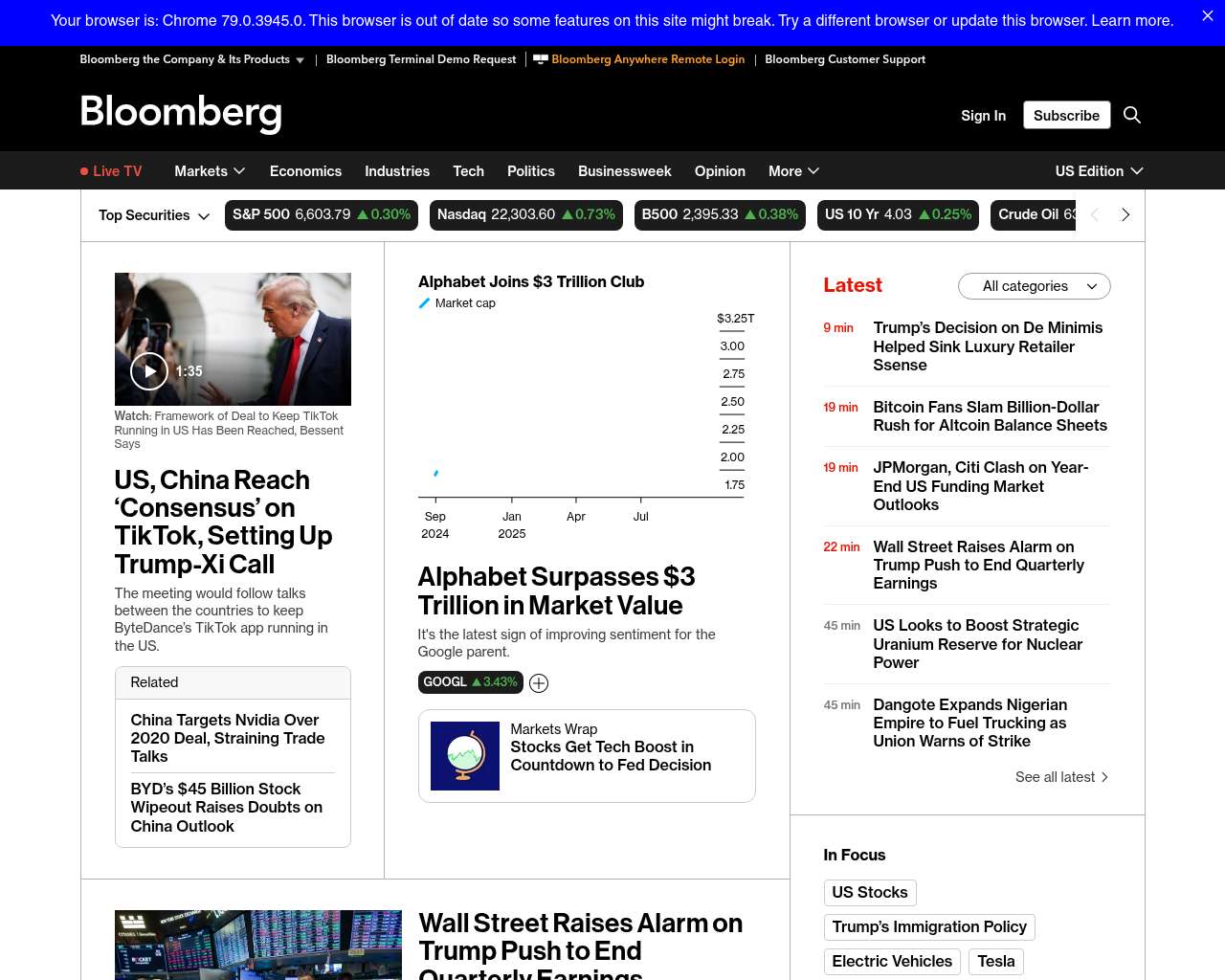Open Dangote Expands Nigerian Empire story
The image size is (1225, 980).
coord(969,723)
